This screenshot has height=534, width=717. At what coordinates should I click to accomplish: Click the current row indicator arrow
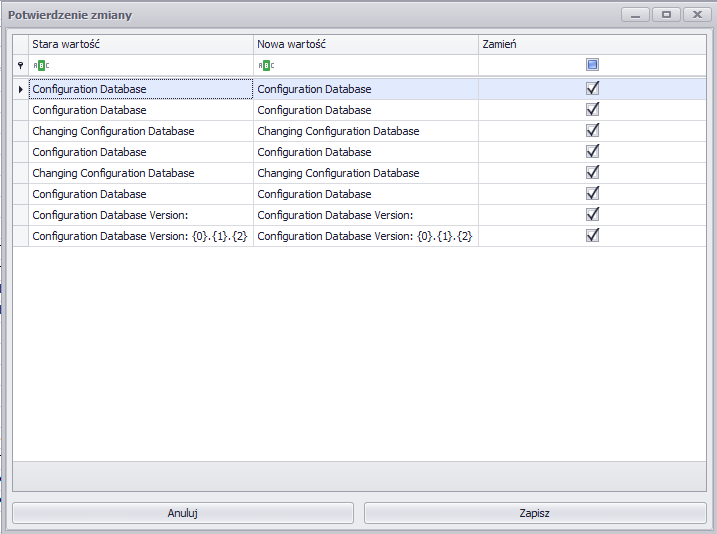(x=21, y=89)
